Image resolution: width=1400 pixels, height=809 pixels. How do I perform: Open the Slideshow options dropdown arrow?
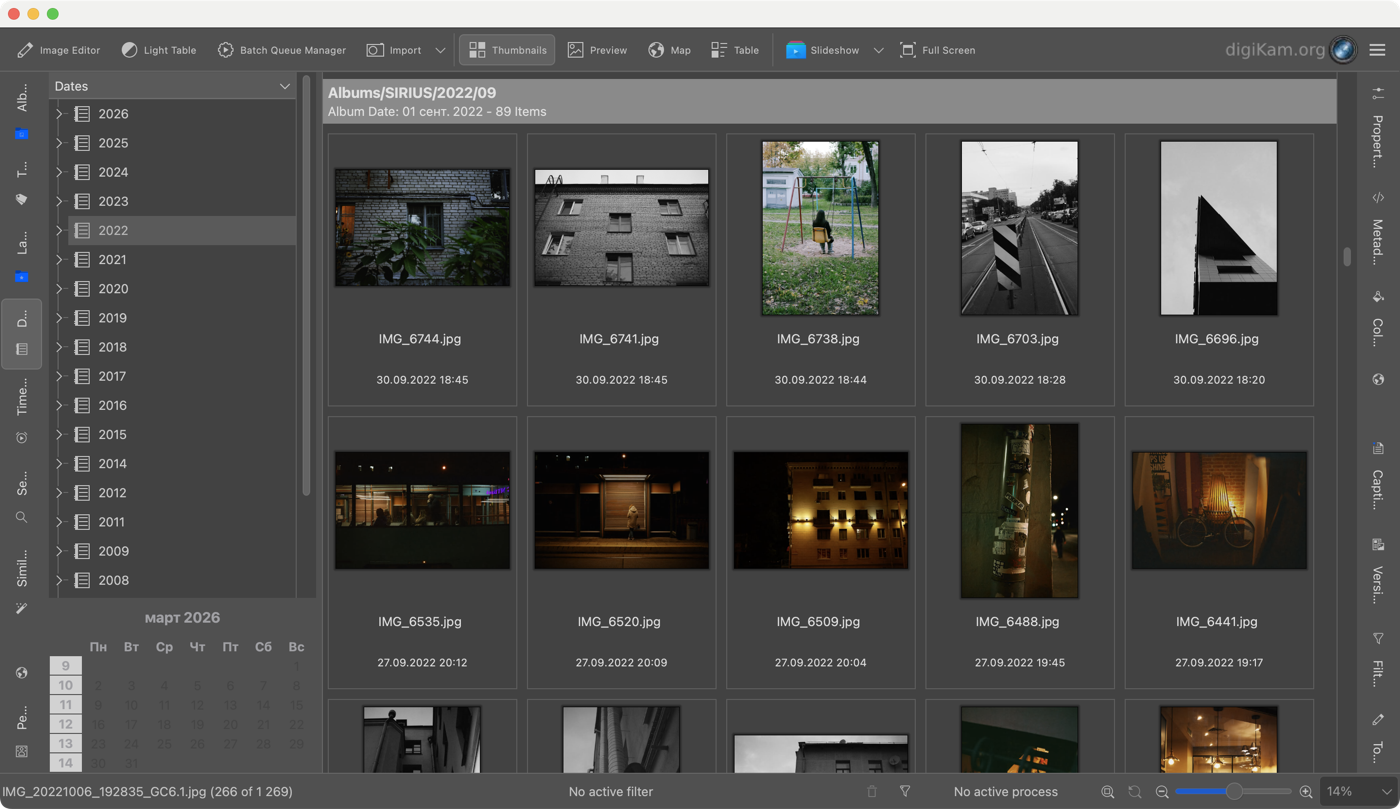point(878,50)
